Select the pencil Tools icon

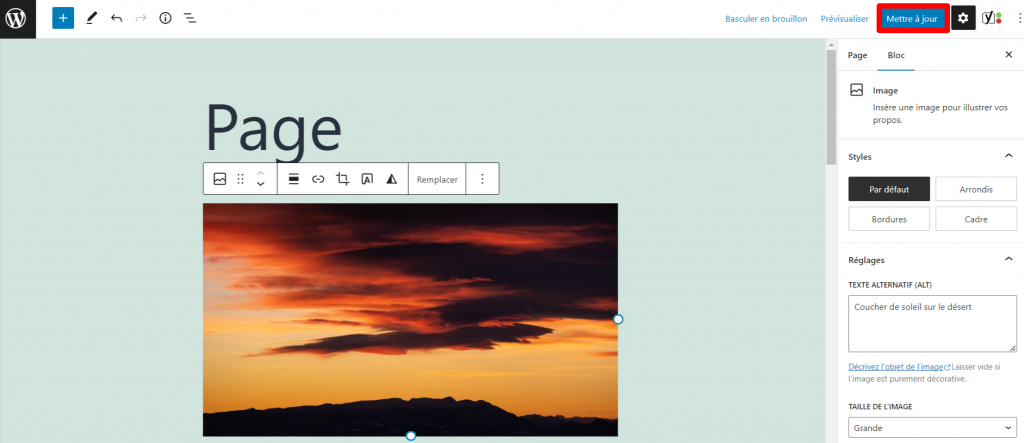pos(91,18)
